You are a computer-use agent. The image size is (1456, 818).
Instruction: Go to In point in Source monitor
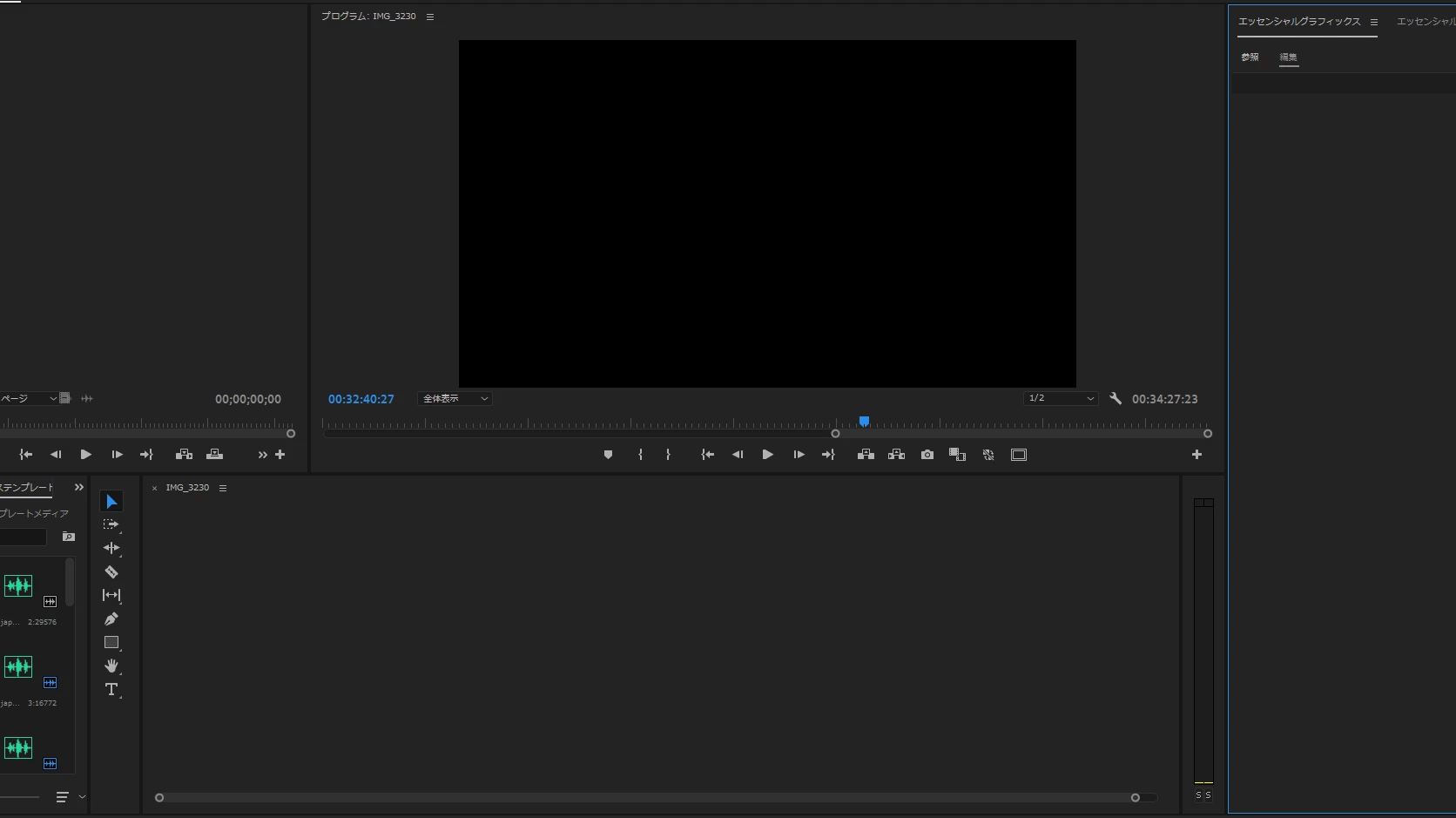point(26,455)
